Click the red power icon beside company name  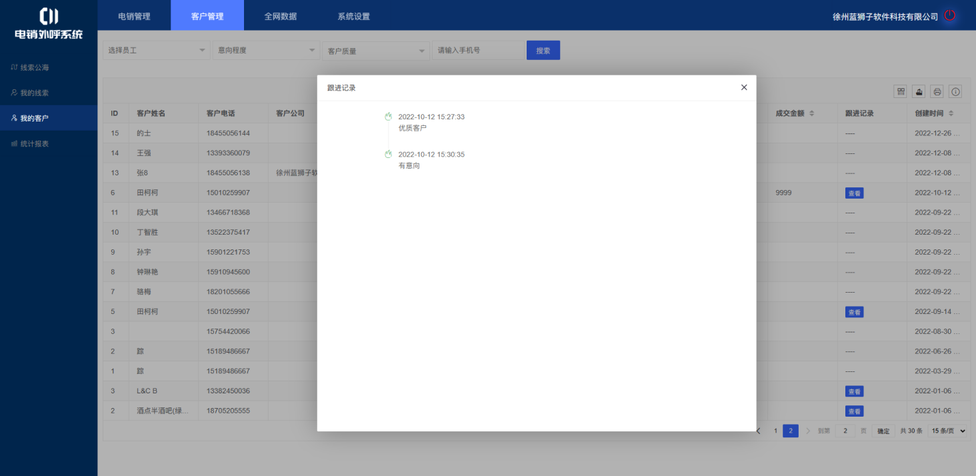(x=950, y=16)
